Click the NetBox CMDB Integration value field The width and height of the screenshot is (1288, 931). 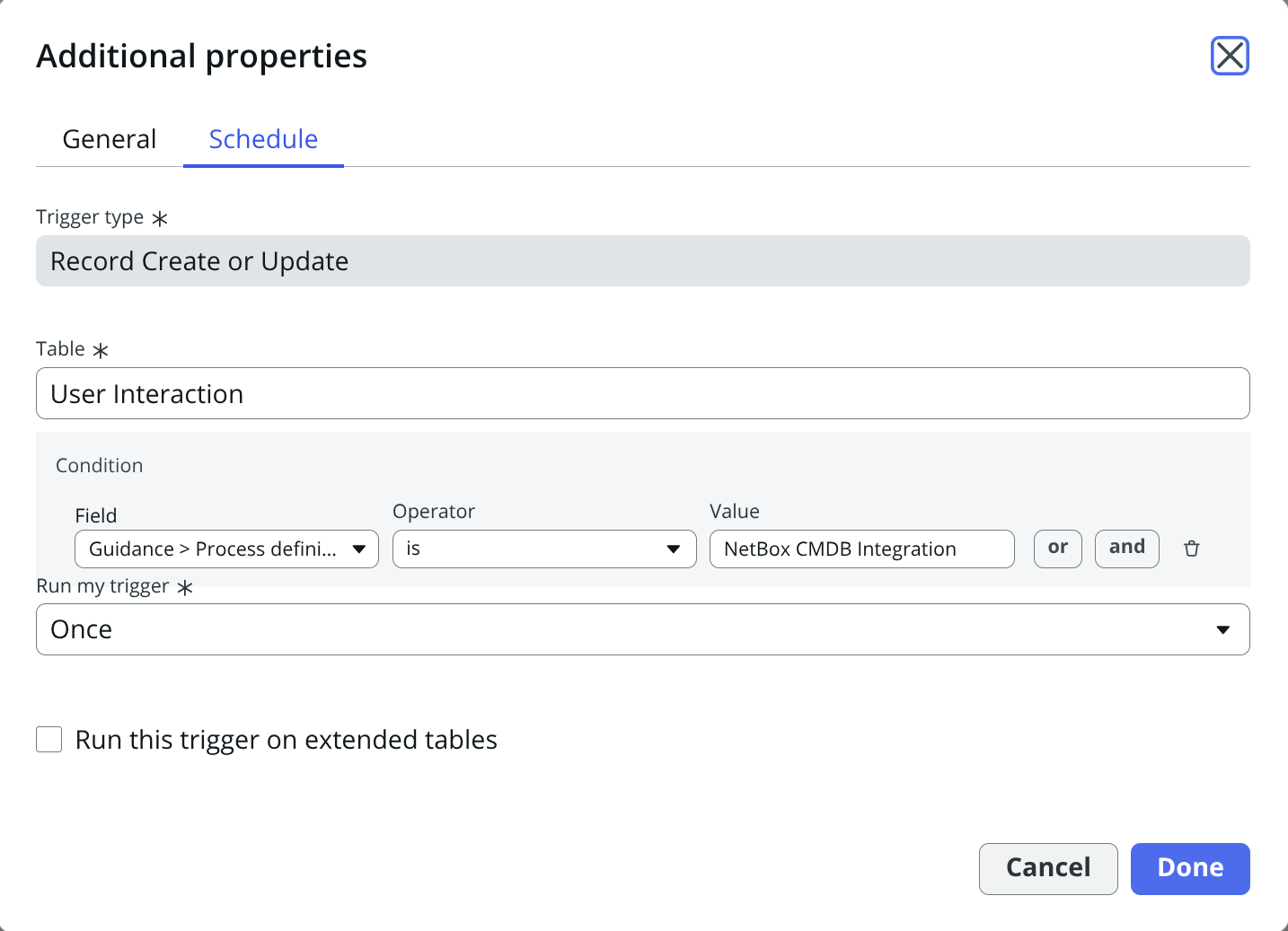pos(860,549)
